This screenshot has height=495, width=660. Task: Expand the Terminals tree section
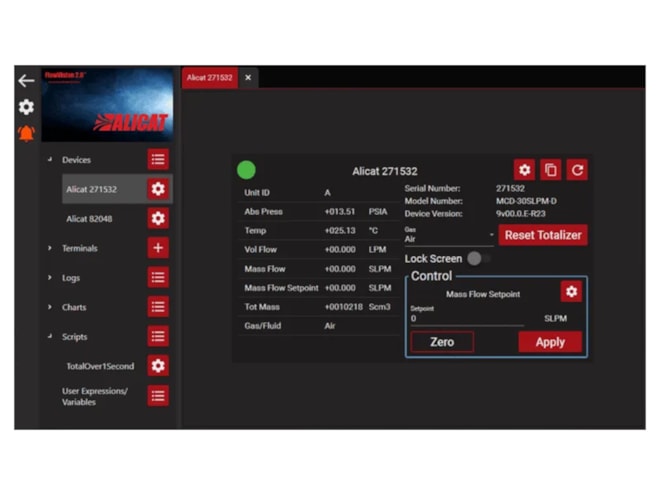point(49,248)
